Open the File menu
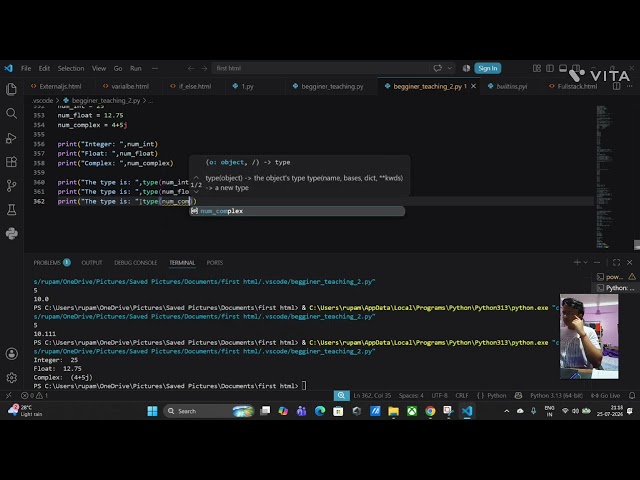The height and width of the screenshot is (480, 640). [x=26, y=68]
